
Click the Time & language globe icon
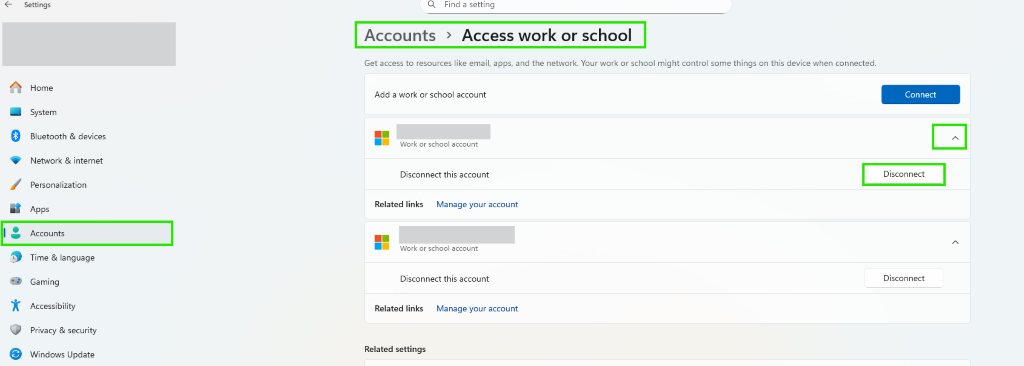(x=16, y=258)
